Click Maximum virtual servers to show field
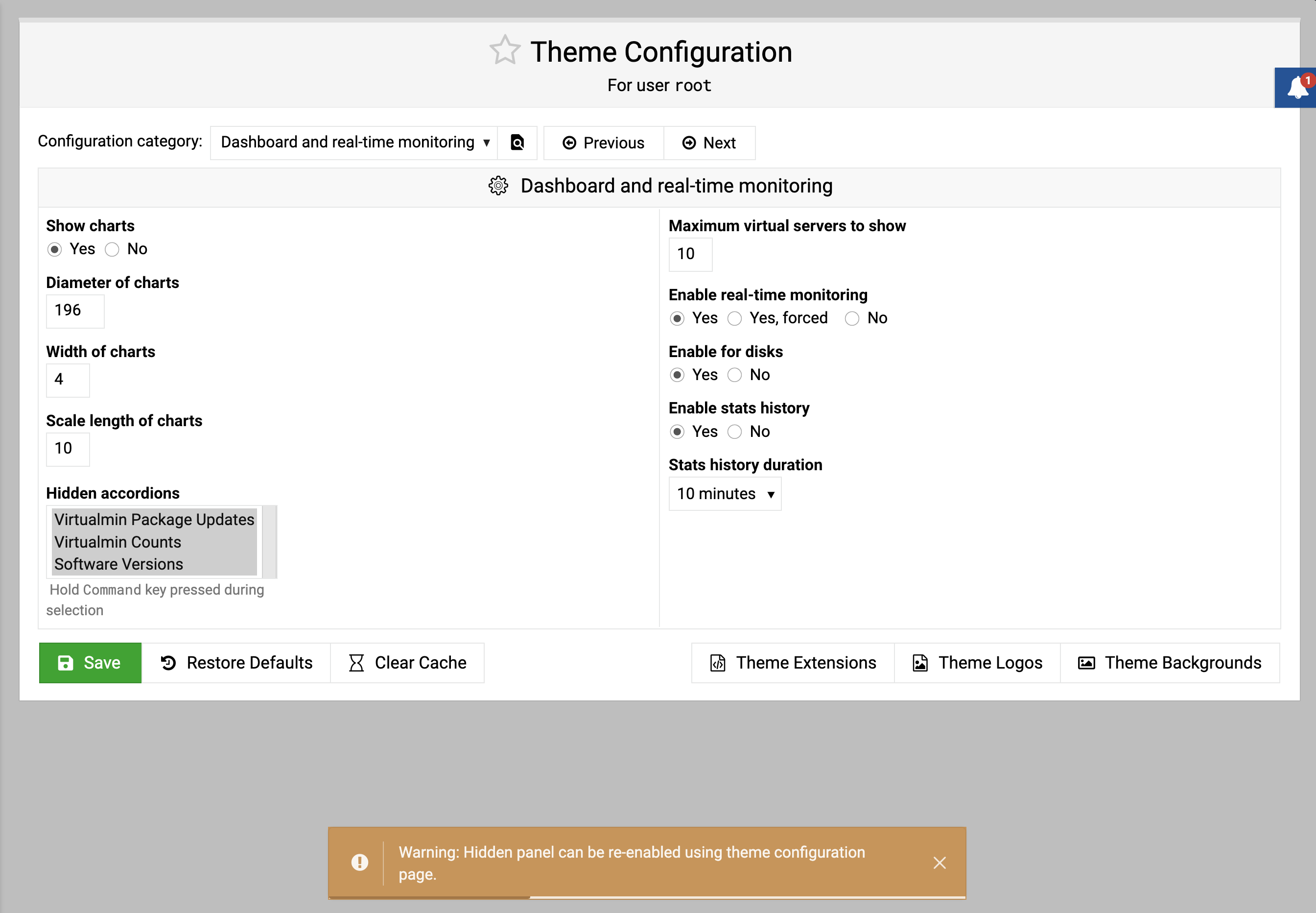The width and height of the screenshot is (1316, 913). pos(690,254)
